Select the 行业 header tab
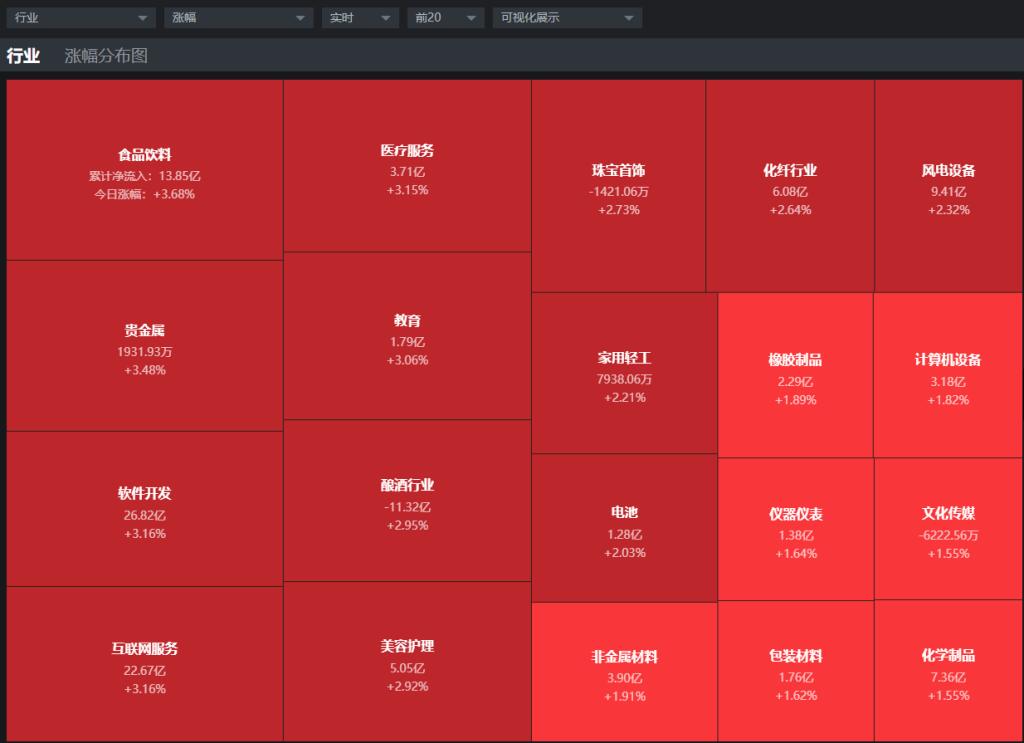Image resolution: width=1024 pixels, height=743 pixels. [24, 55]
